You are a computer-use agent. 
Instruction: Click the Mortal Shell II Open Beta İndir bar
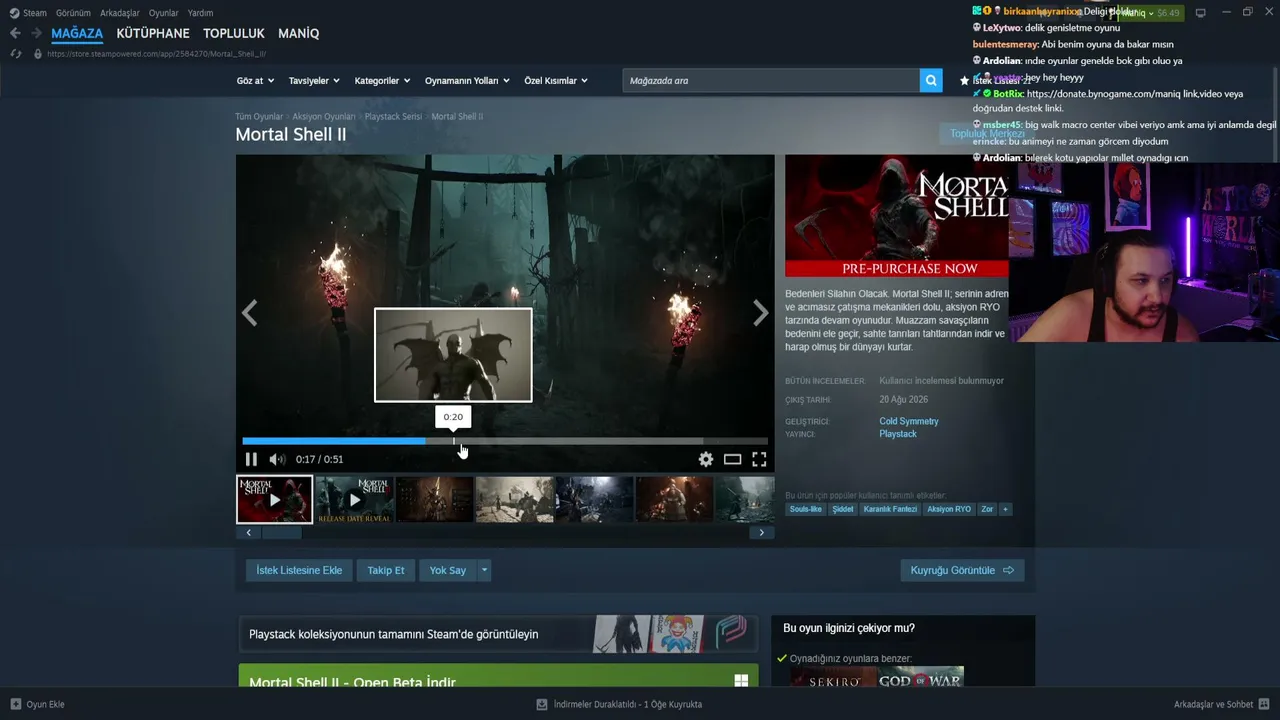(498, 676)
